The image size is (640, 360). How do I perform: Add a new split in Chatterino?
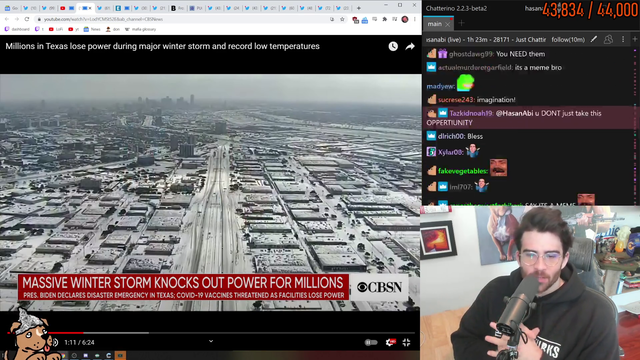(635, 39)
